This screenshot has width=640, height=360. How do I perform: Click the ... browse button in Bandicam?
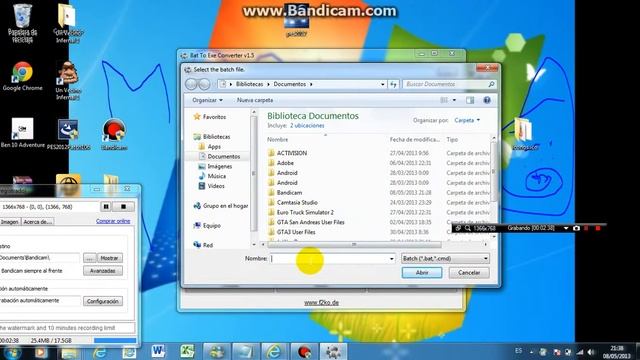click(x=89, y=258)
